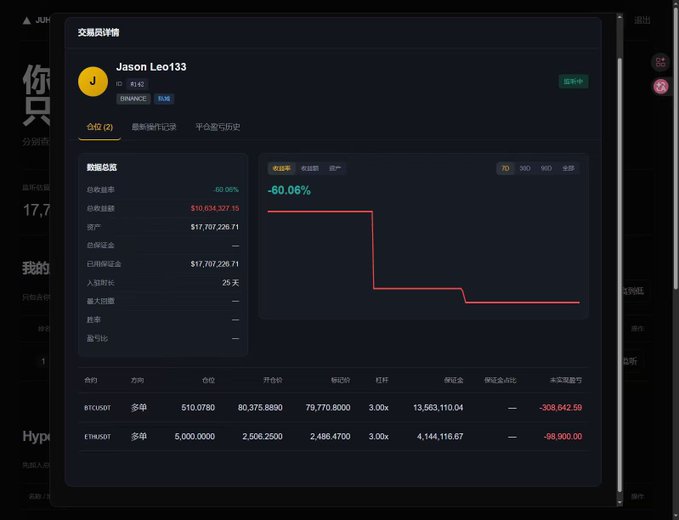Click the 开仓价 column header
Screen dimensions: 679x520
click(x=272, y=380)
